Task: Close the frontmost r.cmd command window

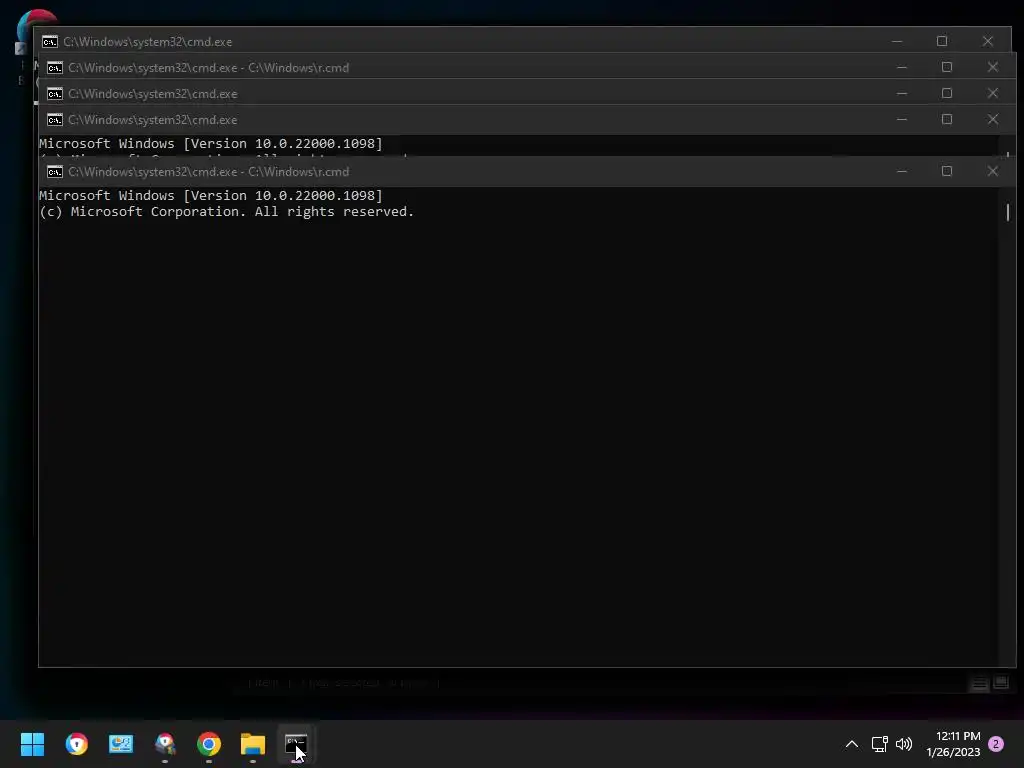Action: 993,171
